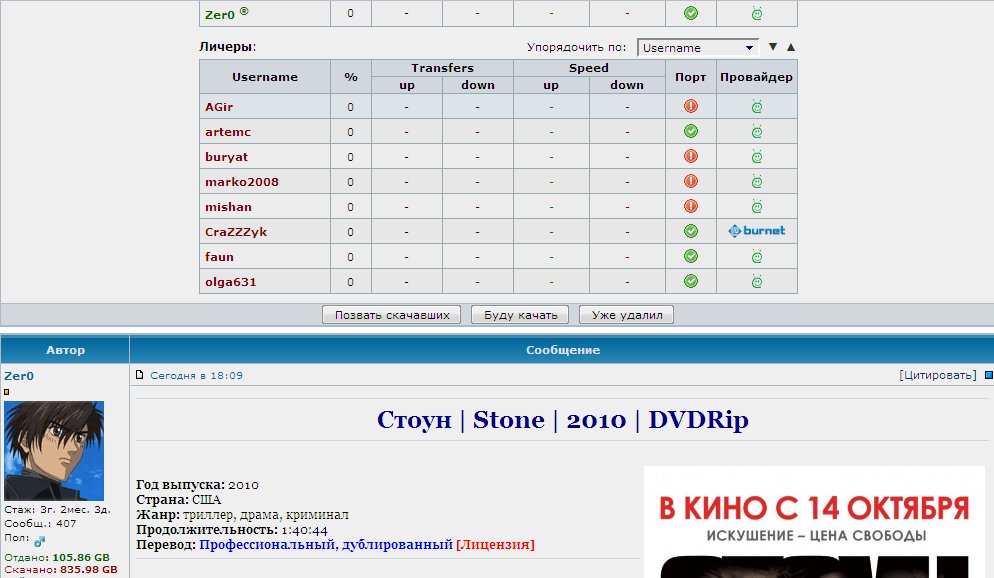Click the green port check icon for artemc
This screenshot has height=578, width=994.
click(x=690, y=131)
